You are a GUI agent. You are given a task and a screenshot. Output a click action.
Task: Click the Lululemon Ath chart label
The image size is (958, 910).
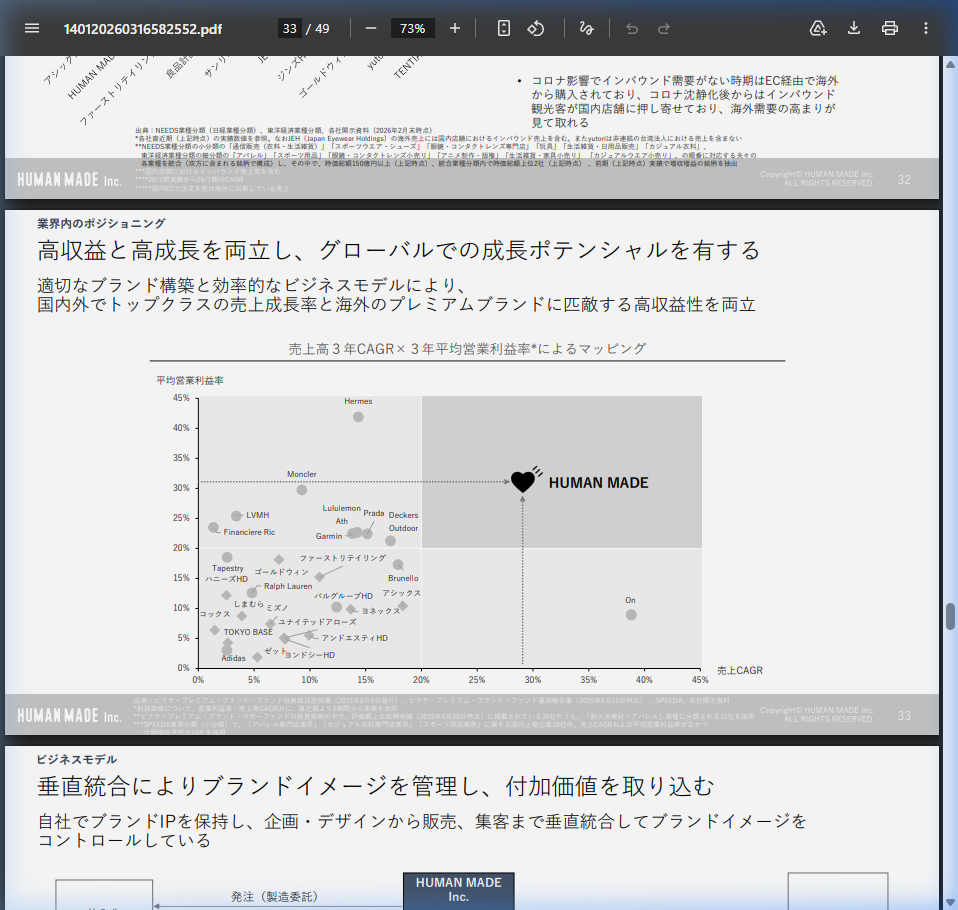tap(342, 515)
